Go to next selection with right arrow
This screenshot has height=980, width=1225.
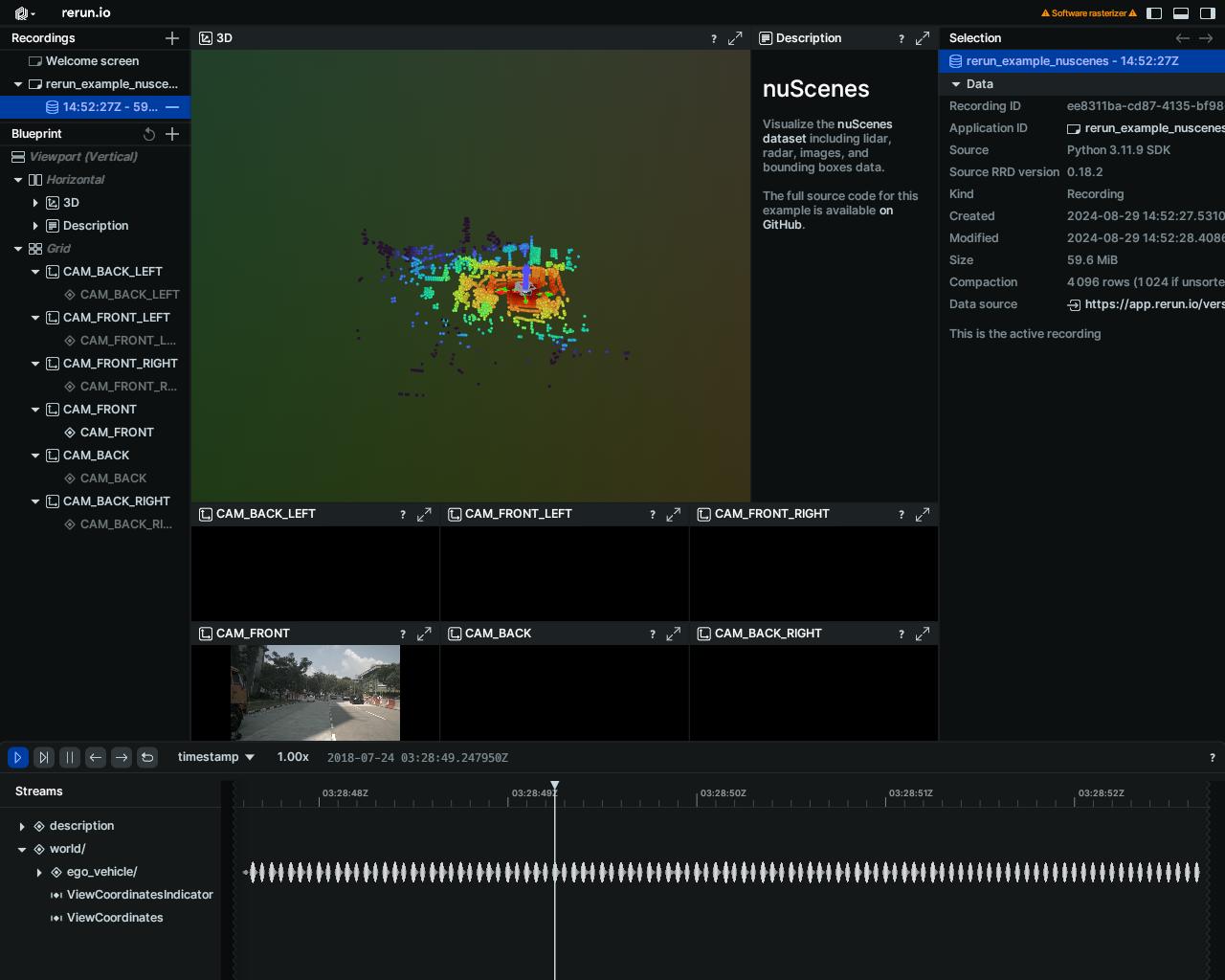(x=1206, y=38)
